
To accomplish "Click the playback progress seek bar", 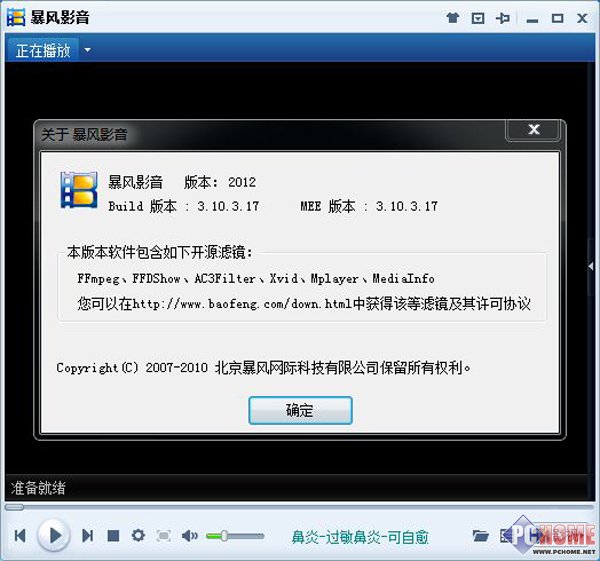I will pos(299,507).
